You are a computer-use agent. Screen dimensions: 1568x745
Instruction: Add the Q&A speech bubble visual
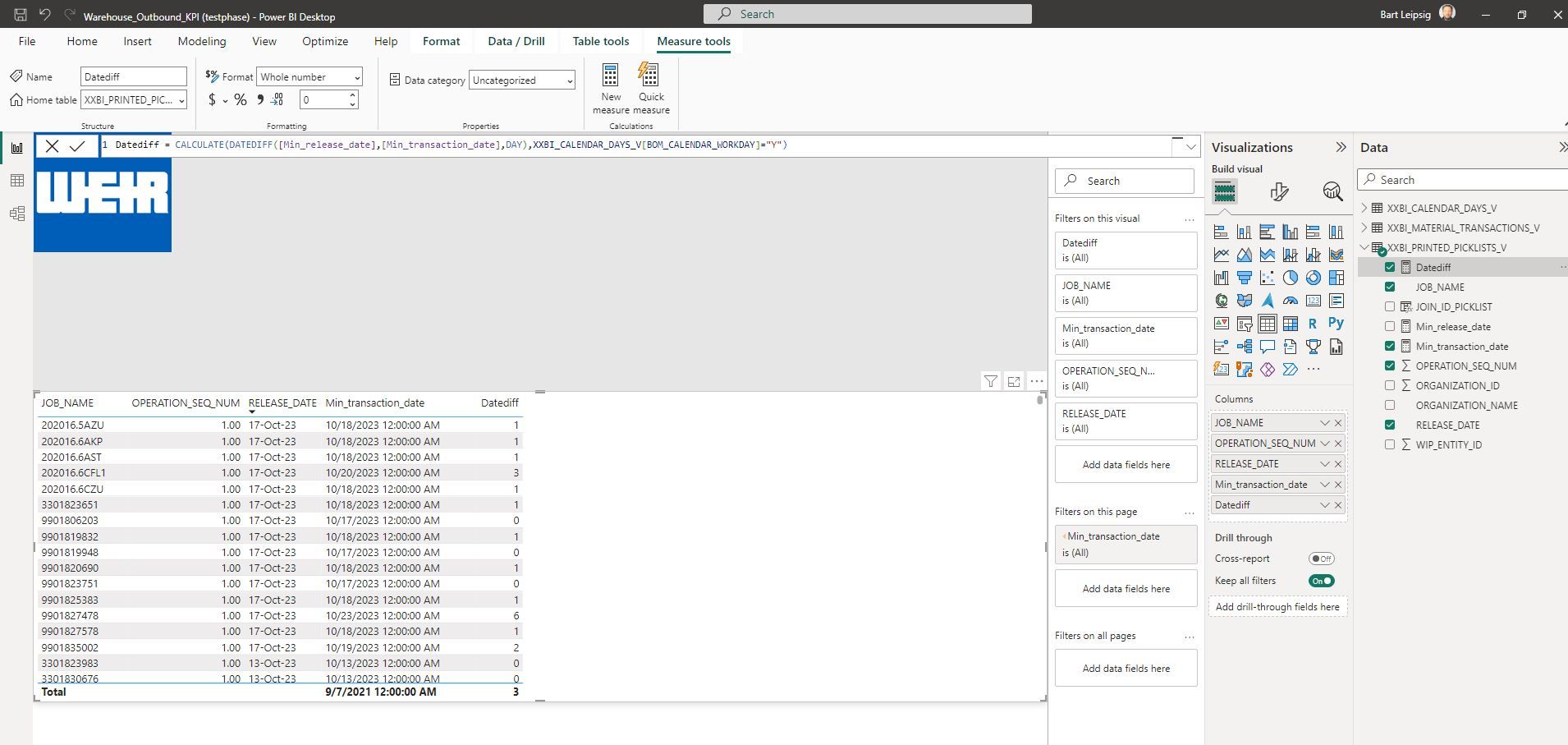(1268, 347)
